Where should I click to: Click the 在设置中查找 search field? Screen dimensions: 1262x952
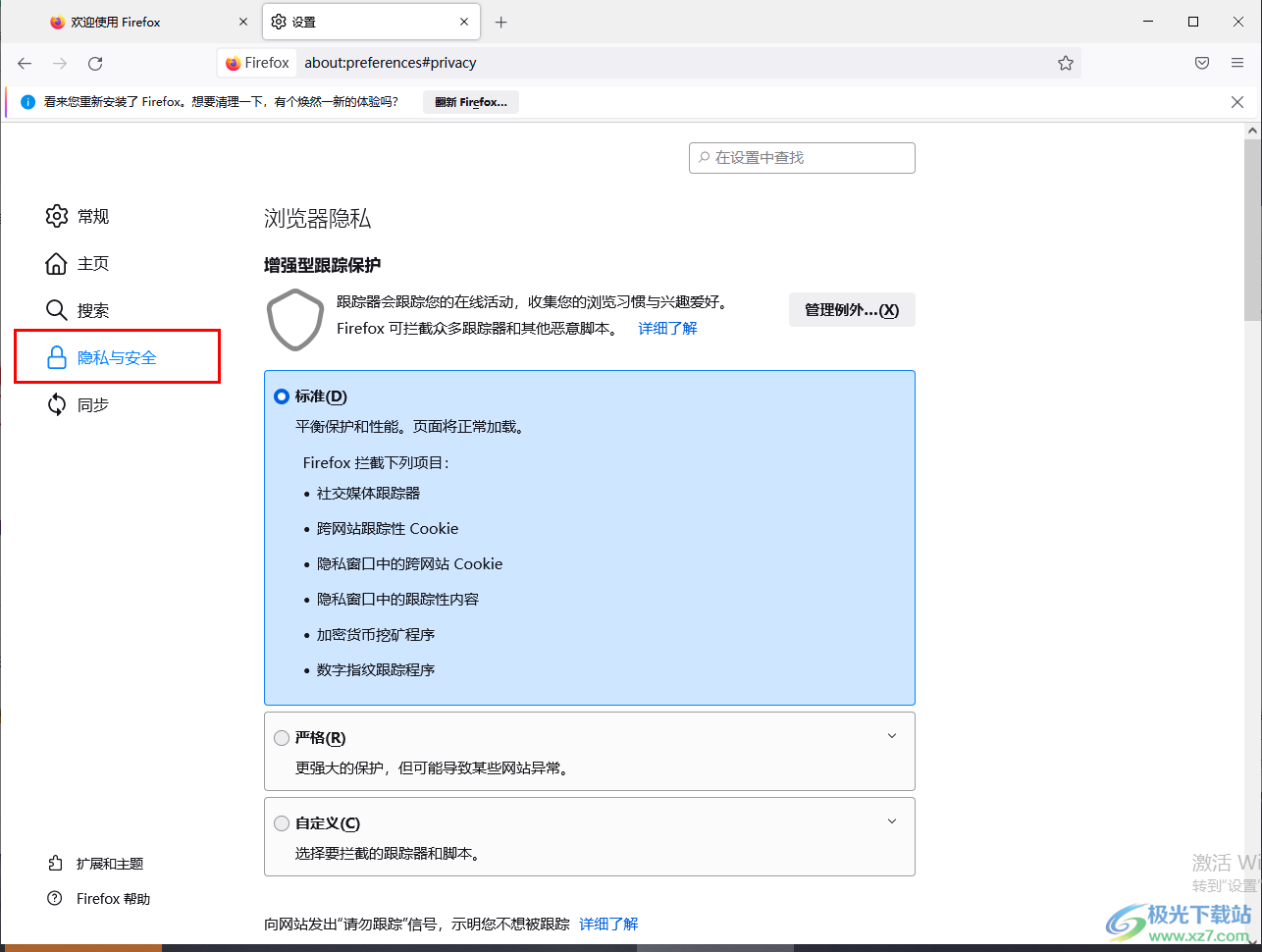pos(802,157)
